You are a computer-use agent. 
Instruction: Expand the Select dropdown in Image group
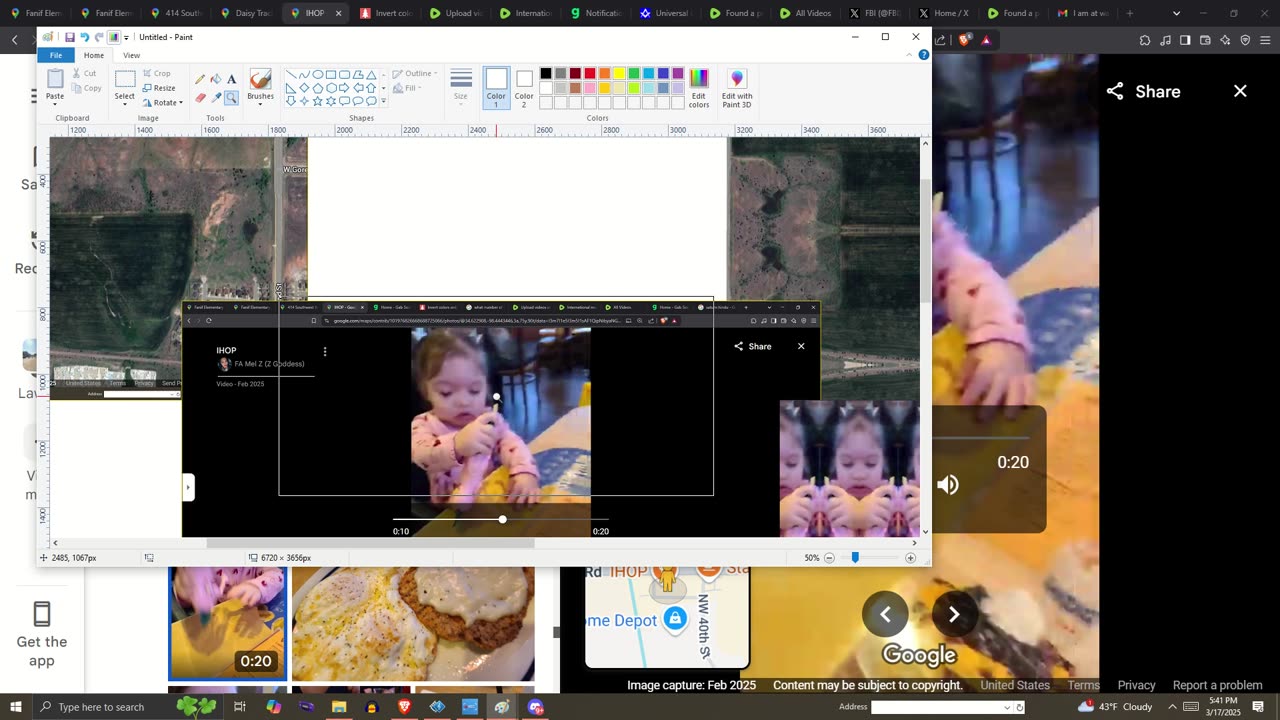[x=124, y=102]
